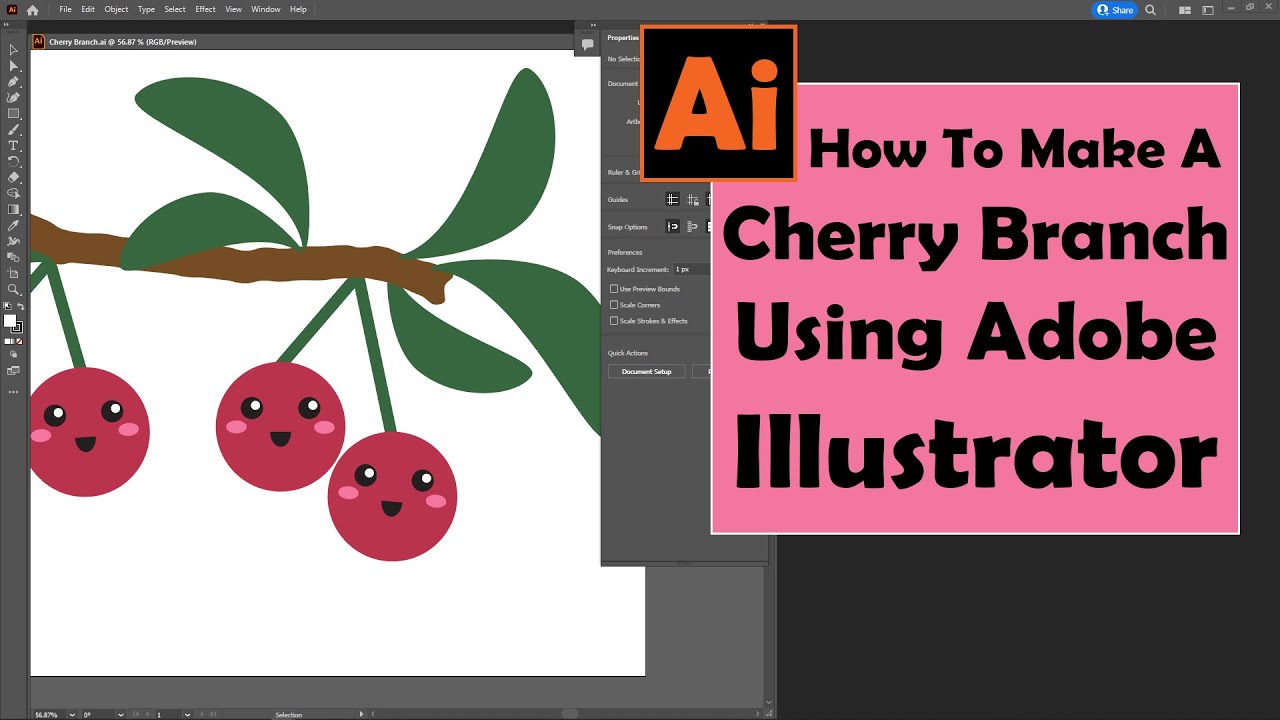Viewport: 1280px width, 720px height.
Task: Open the search magnifier in top bar
Action: point(1150,10)
